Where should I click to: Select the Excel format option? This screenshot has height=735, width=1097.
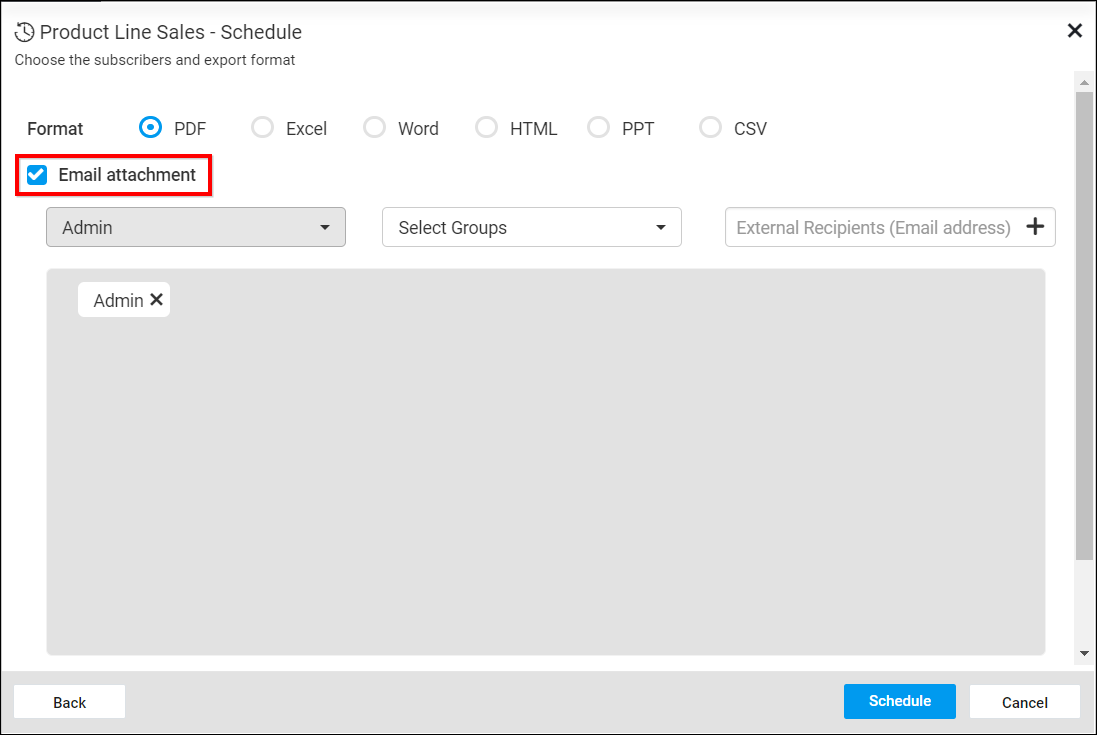pos(262,127)
